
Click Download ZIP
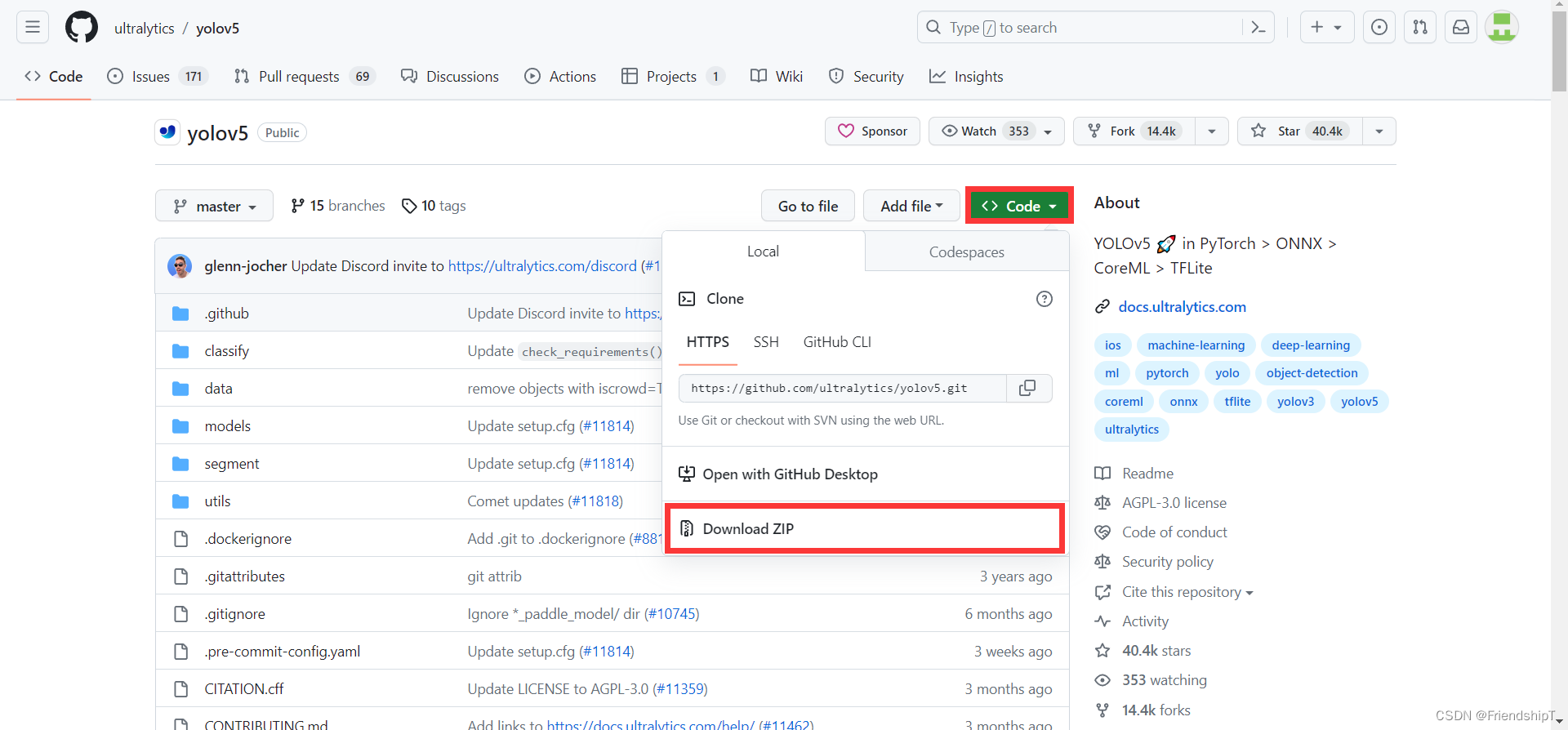(865, 529)
